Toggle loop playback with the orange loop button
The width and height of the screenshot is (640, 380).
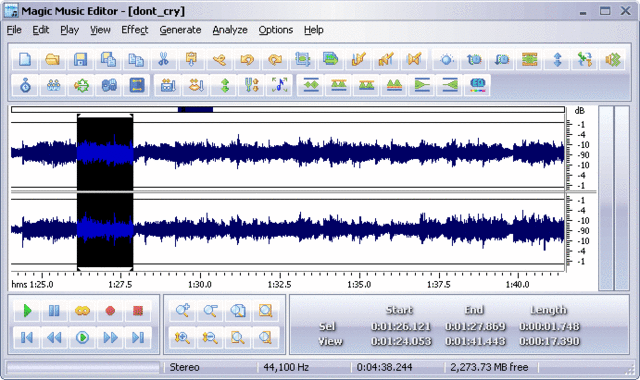coord(82,311)
